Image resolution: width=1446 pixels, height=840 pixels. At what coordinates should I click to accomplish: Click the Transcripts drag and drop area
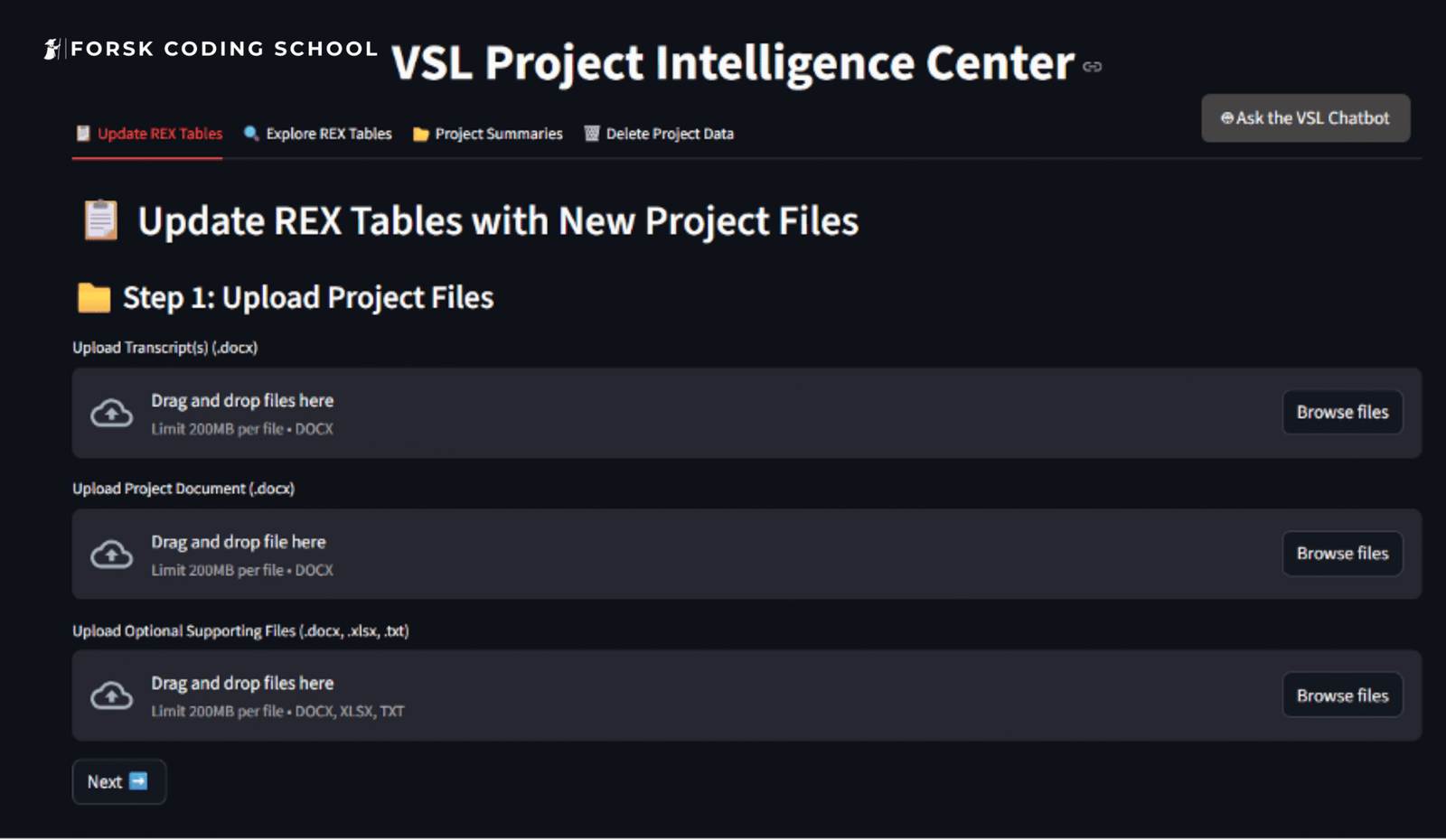pyautogui.click(x=746, y=413)
